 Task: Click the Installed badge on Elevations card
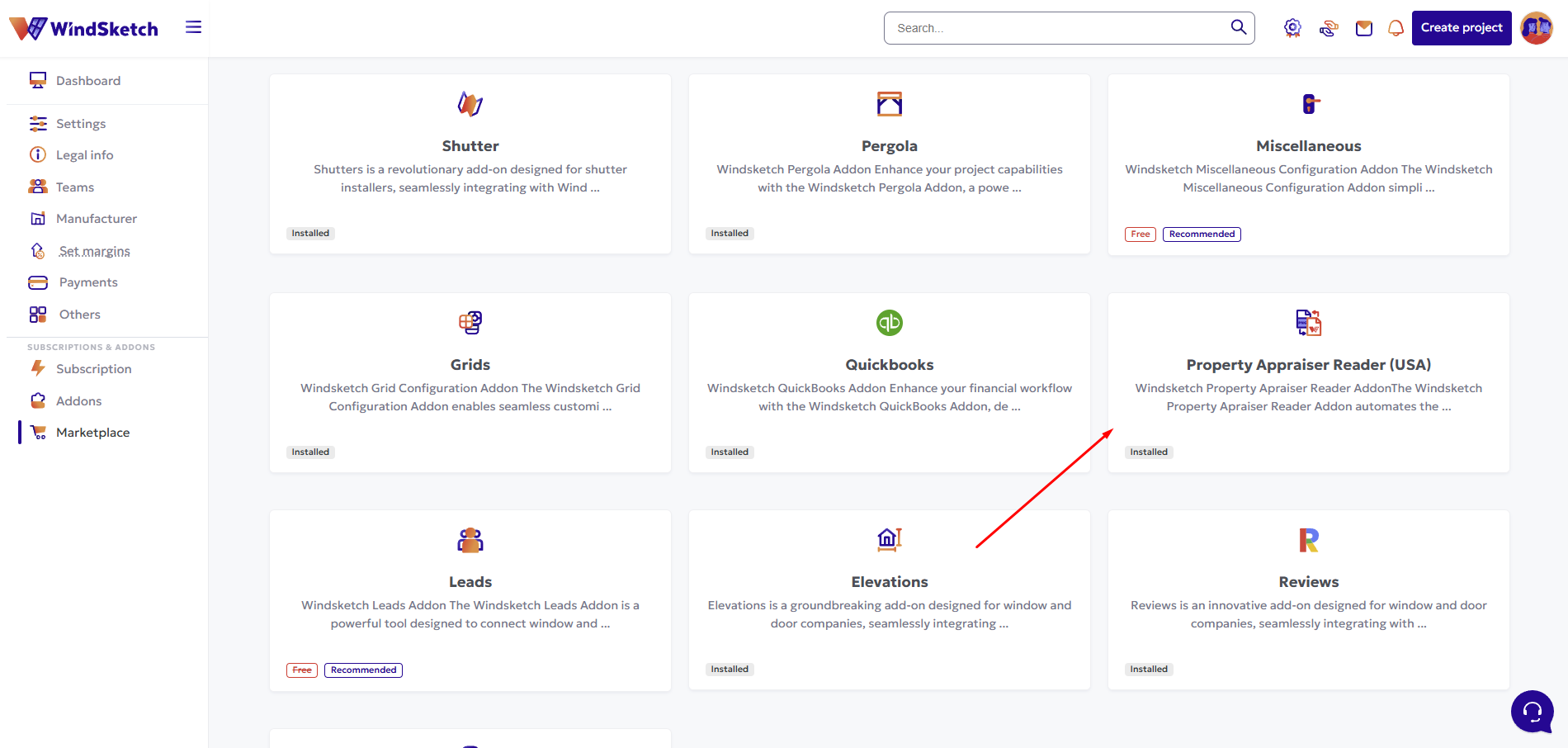click(730, 670)
